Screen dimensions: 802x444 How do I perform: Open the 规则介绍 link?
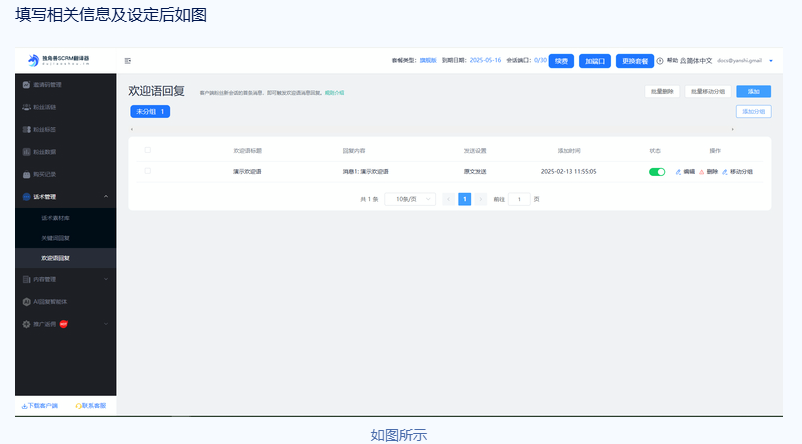coord(335,93)
